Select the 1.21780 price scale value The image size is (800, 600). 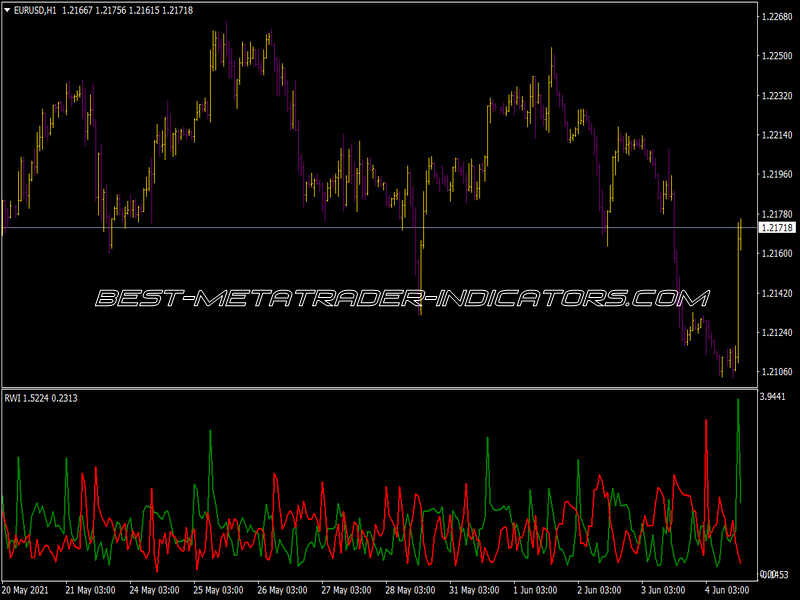click(777, 214)
